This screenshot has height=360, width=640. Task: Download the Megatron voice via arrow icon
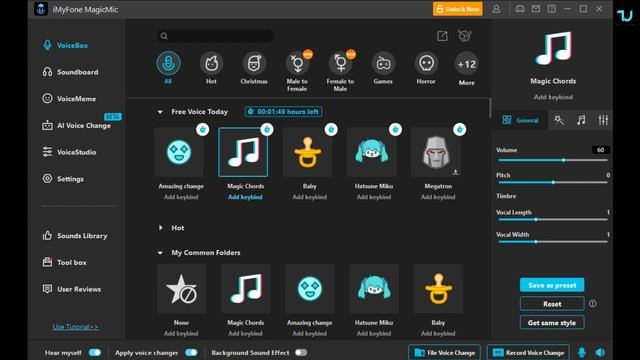coord(456,172)
